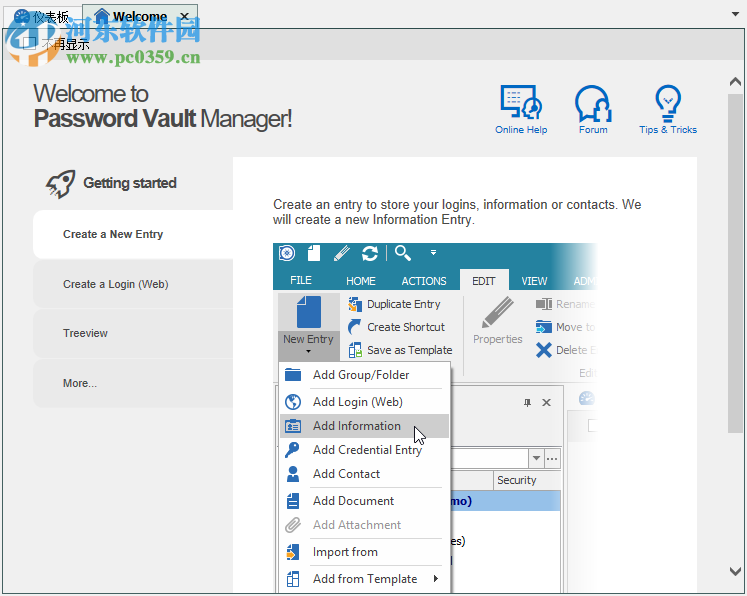Choose Add Attachment in the menu
The height and width of the screenshot is (596, 747).
tap(364, 525)
